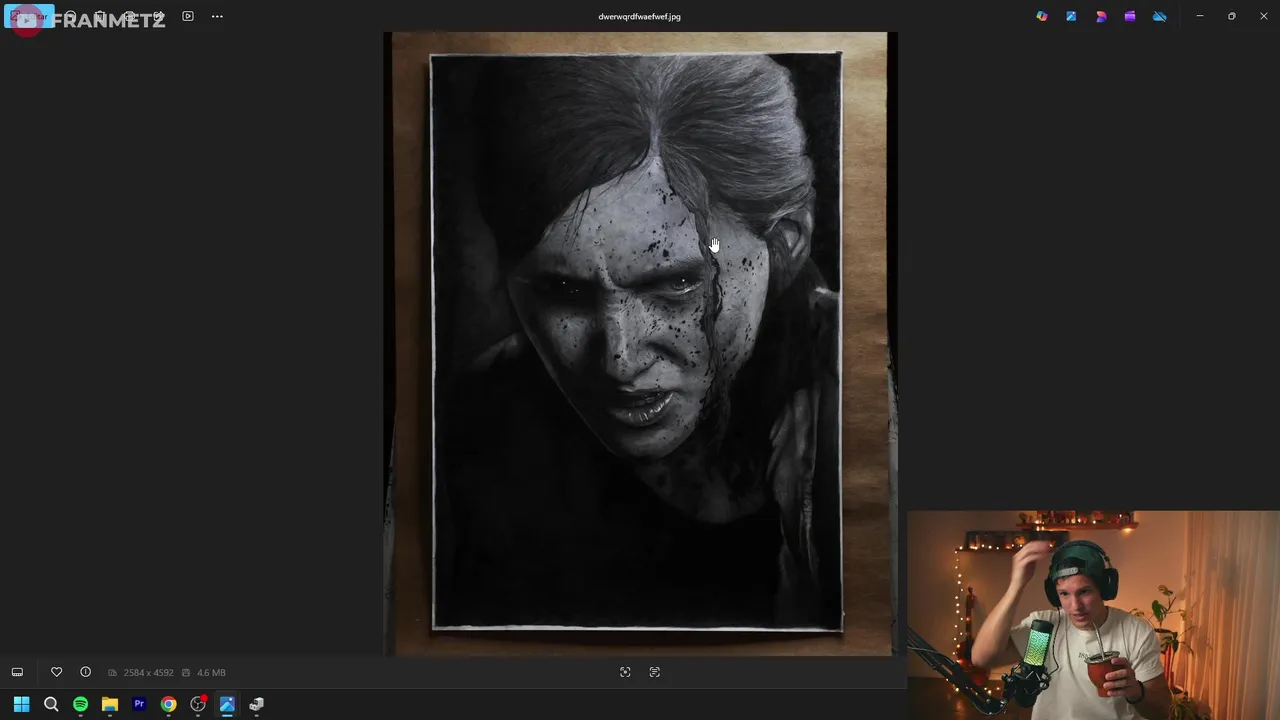Activate the scan text icon at bottom center
The image size is (1280, 720).
(x=655, y=672)
